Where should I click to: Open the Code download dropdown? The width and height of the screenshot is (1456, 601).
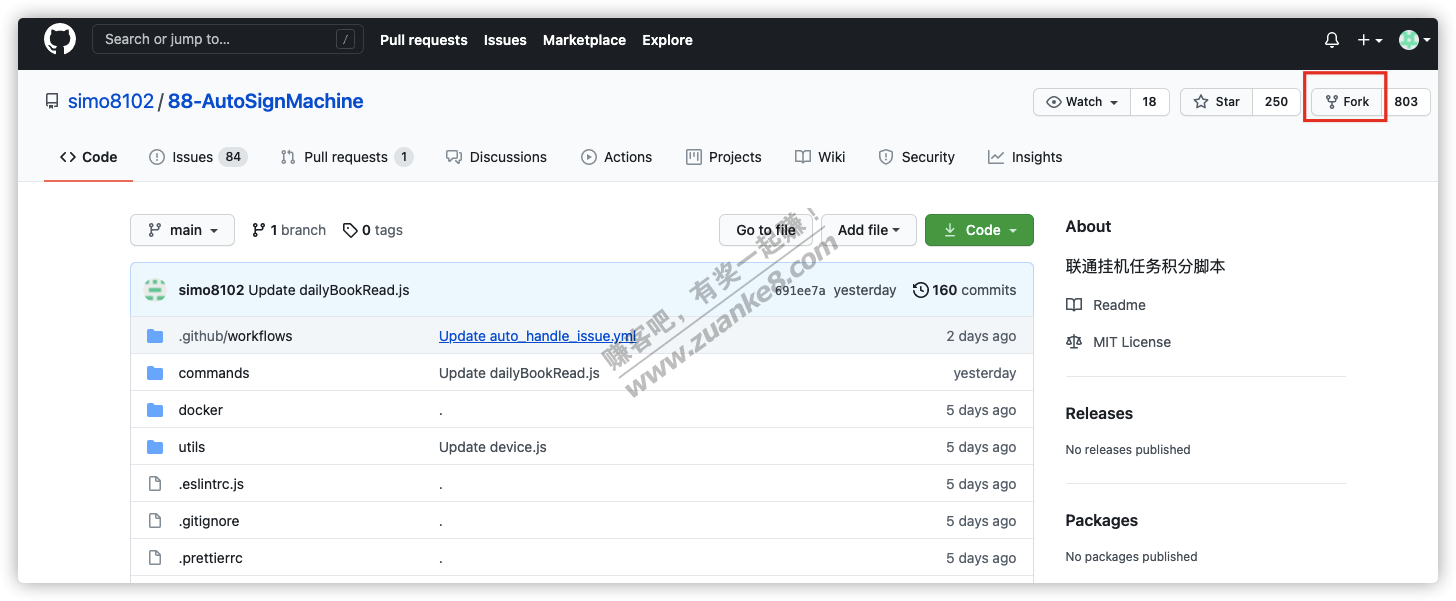pos(979,230)
